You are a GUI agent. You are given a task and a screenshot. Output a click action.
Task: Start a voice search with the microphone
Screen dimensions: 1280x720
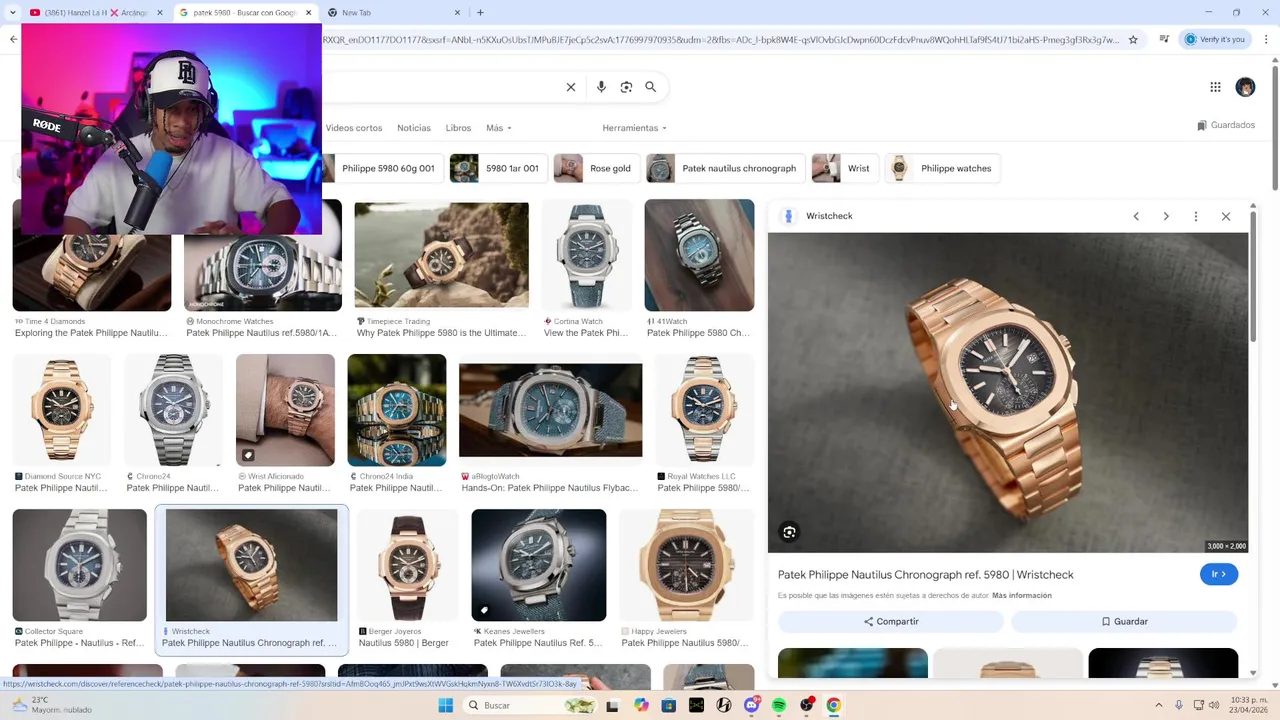[601, 87]
